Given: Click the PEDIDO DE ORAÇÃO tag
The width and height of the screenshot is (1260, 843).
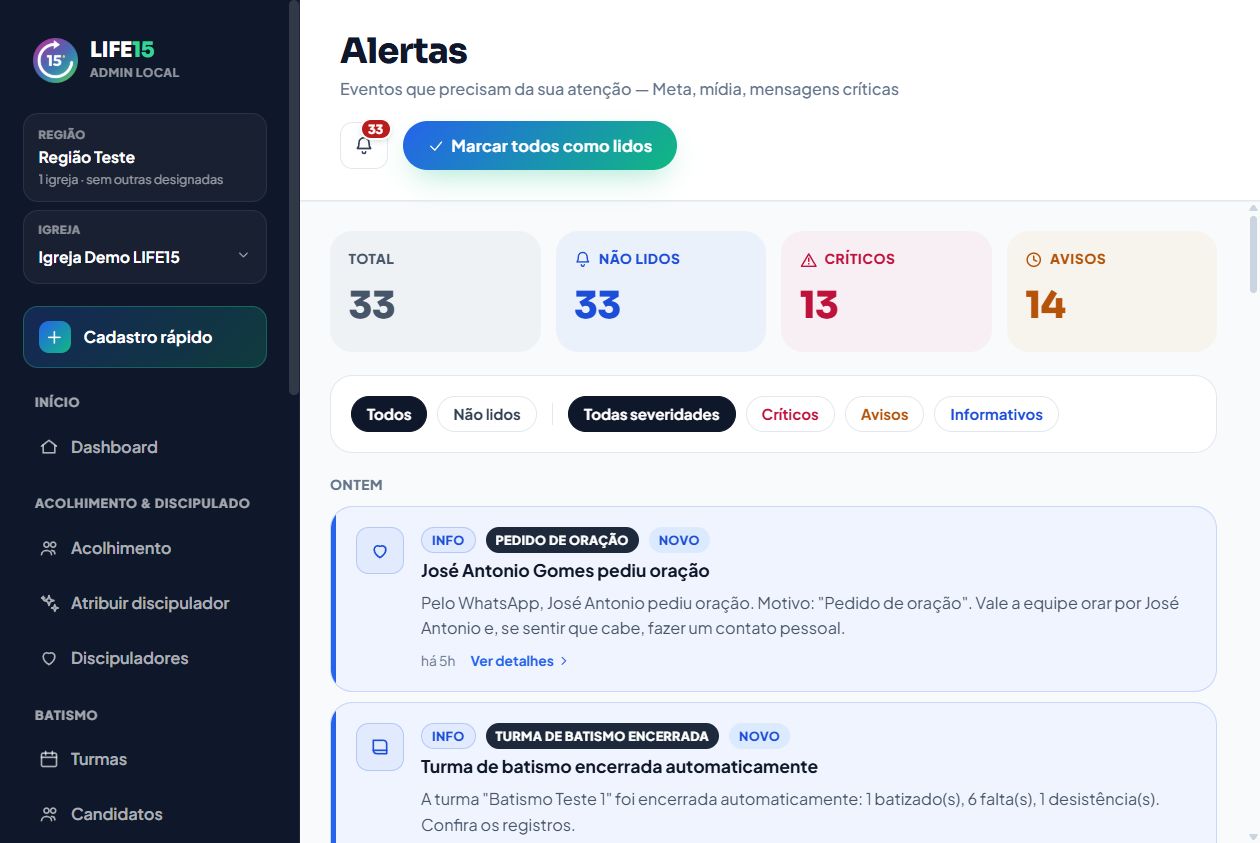Looking at the screenshot, I should [x=562, y=540].
